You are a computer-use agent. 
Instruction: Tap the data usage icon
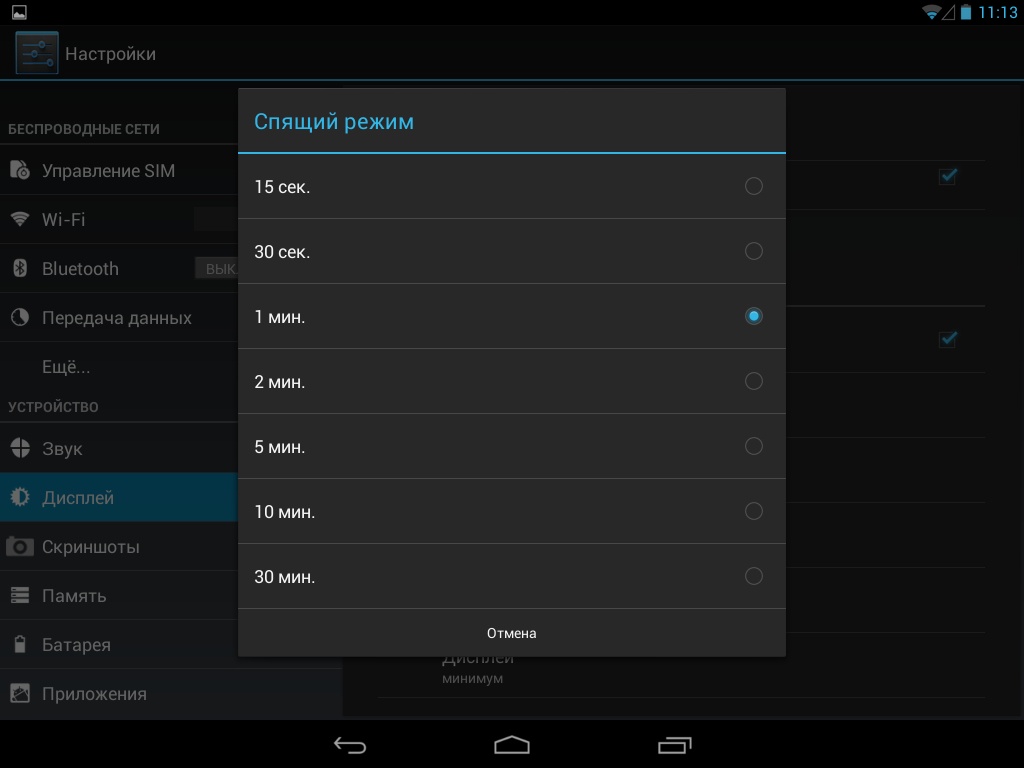(20, 318)
